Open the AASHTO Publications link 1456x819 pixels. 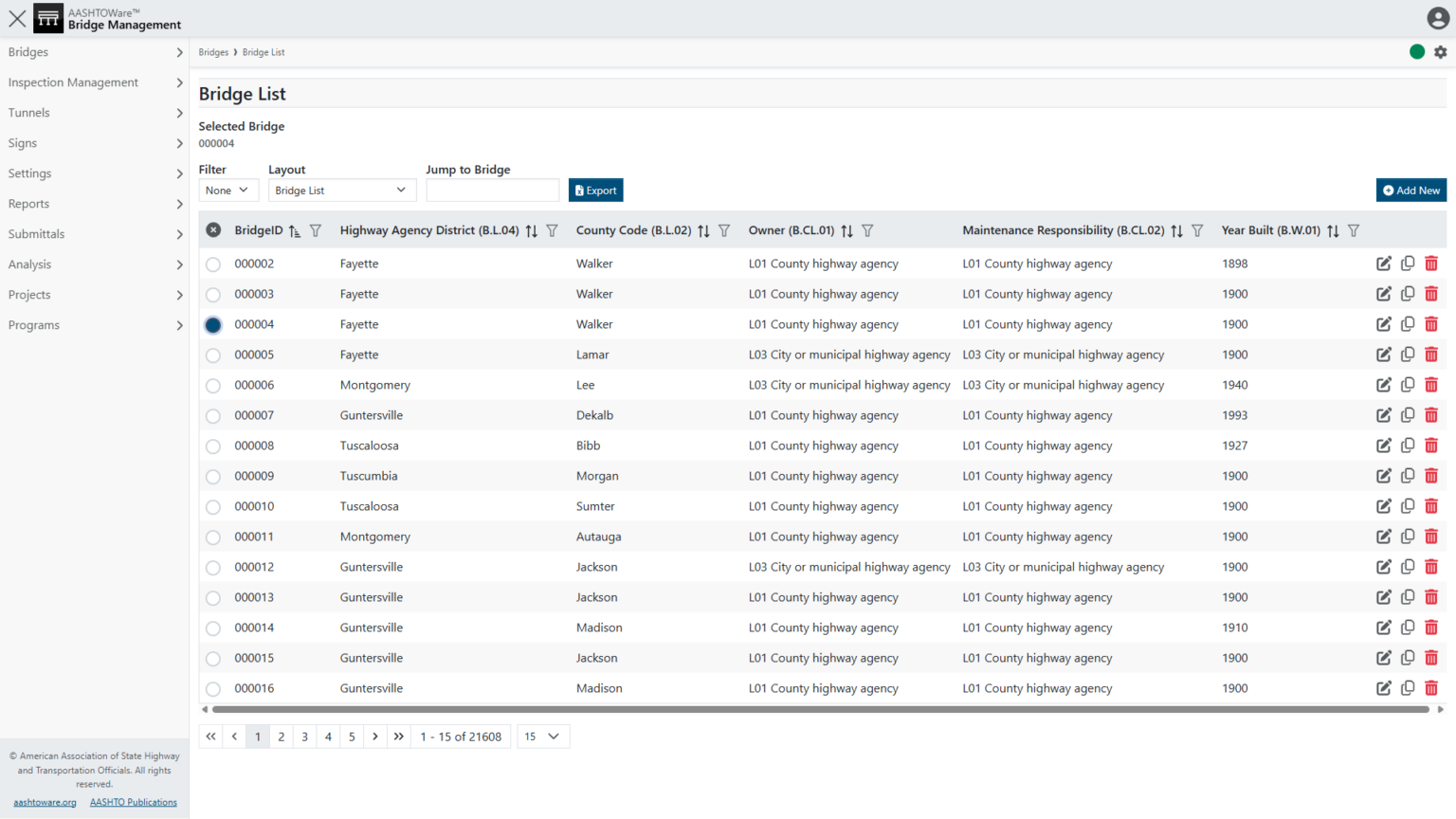(133, 802)
